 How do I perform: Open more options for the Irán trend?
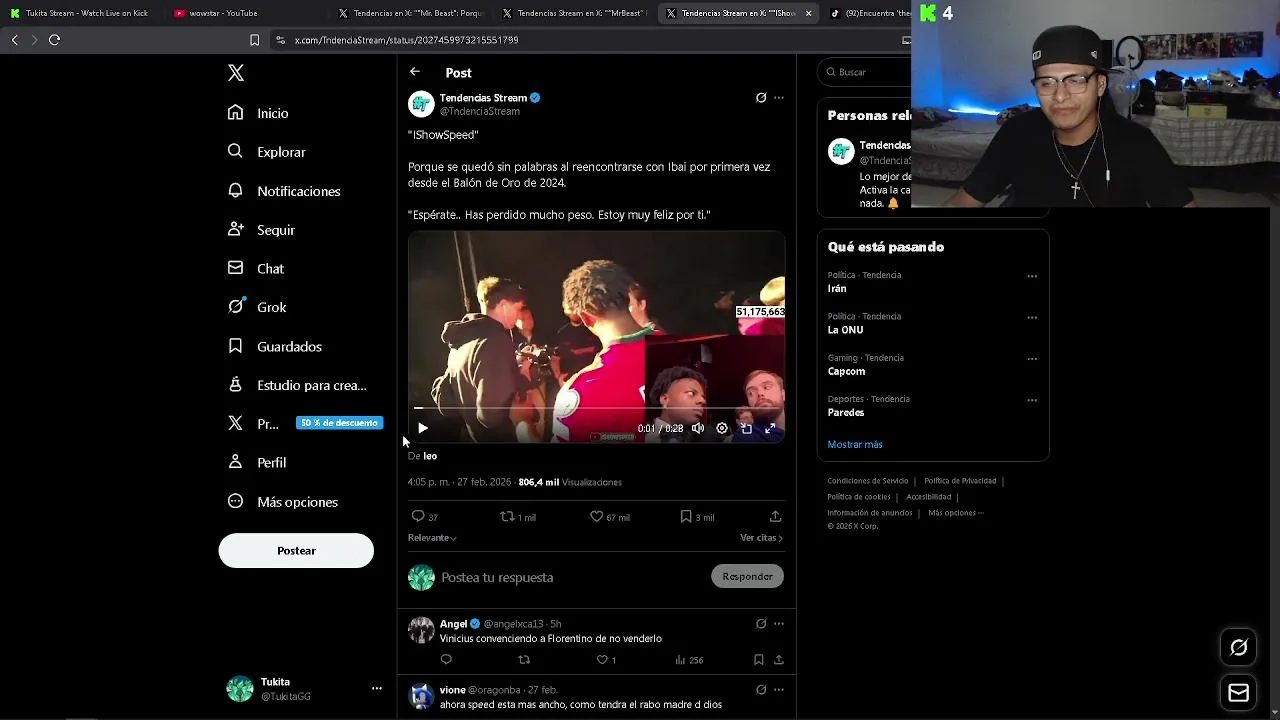point(1032,276)
